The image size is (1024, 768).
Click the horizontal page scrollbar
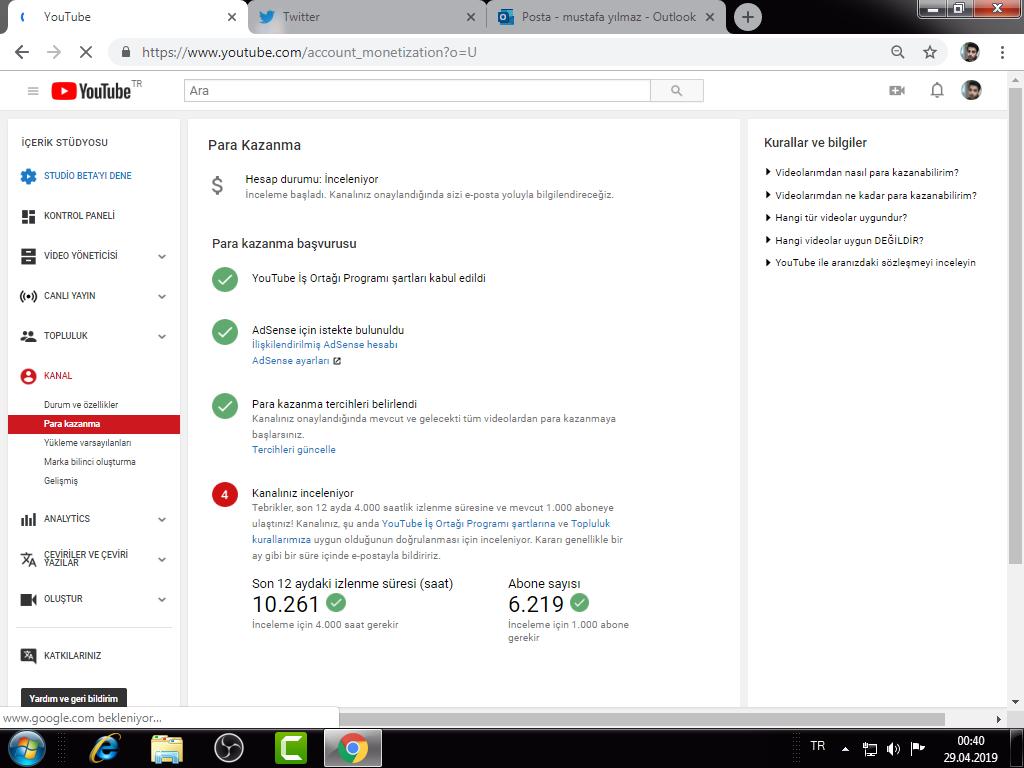tap(642, 719)
